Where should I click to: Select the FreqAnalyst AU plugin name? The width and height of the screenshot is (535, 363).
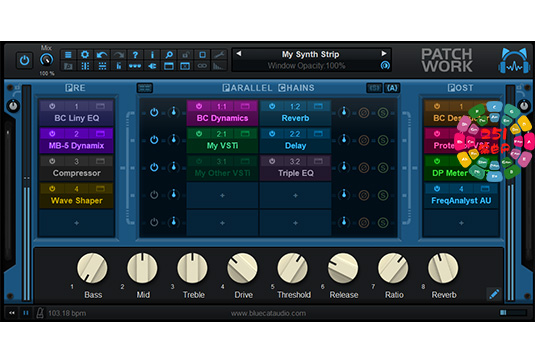point(461,201)
